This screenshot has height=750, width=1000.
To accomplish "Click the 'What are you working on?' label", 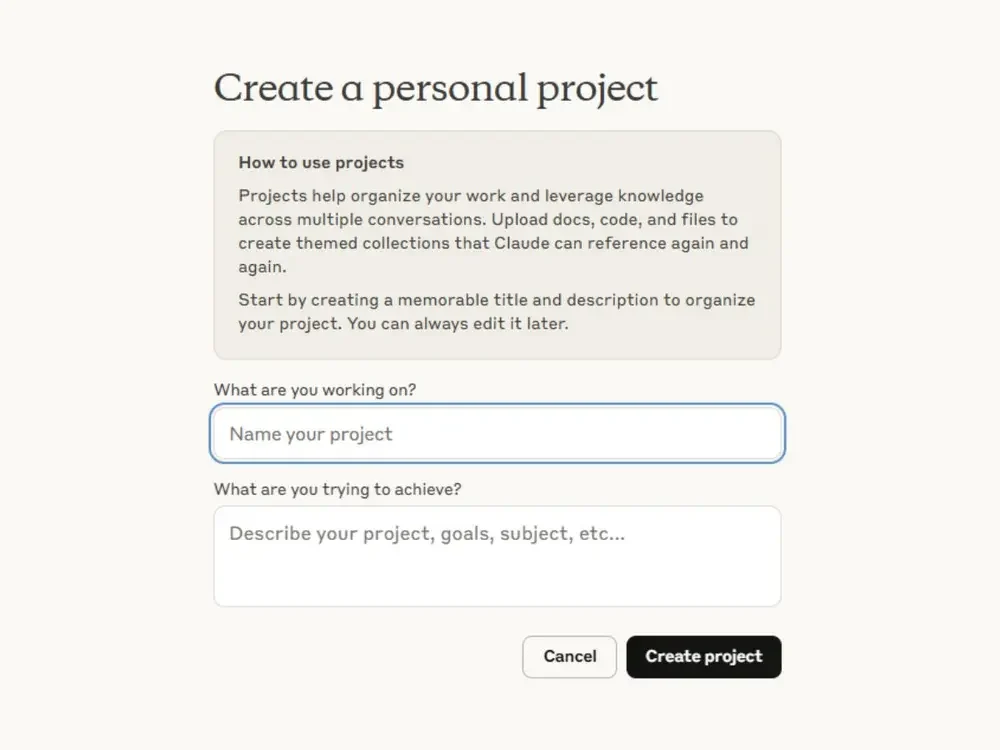I will pyautogui.click(x=315, y=390).
